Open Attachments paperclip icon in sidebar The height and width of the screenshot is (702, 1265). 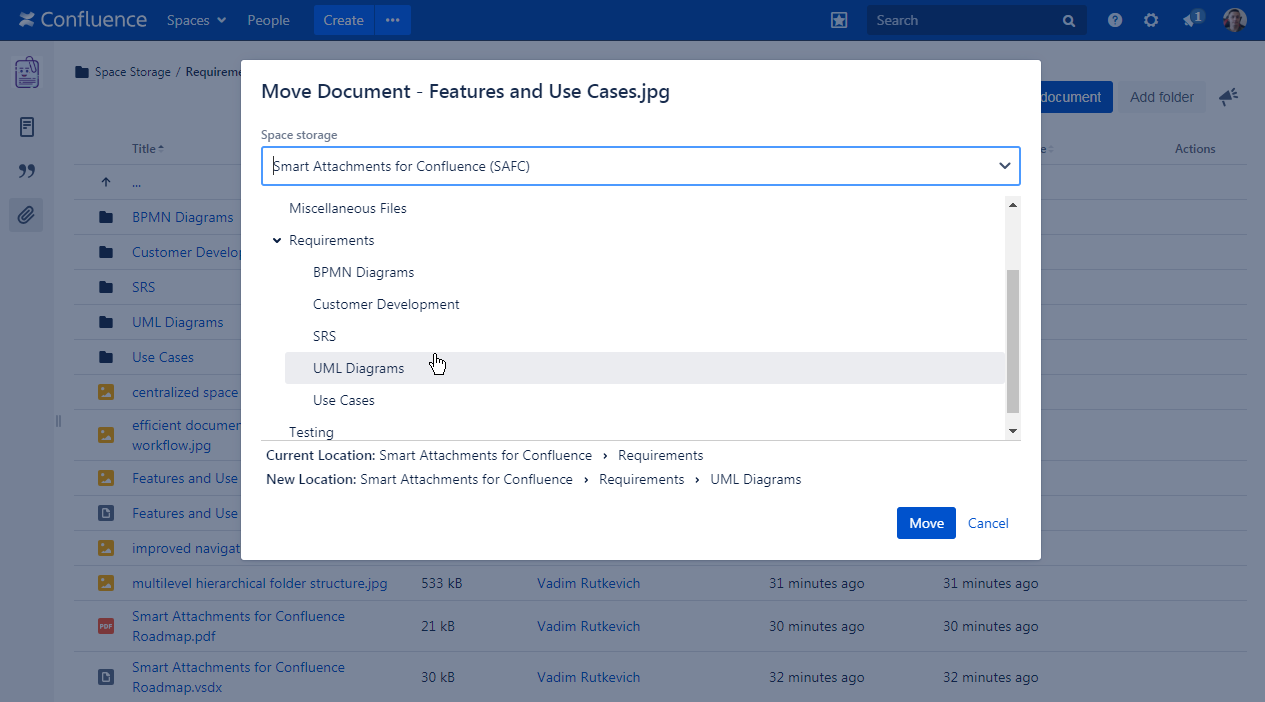pos(26,214)
